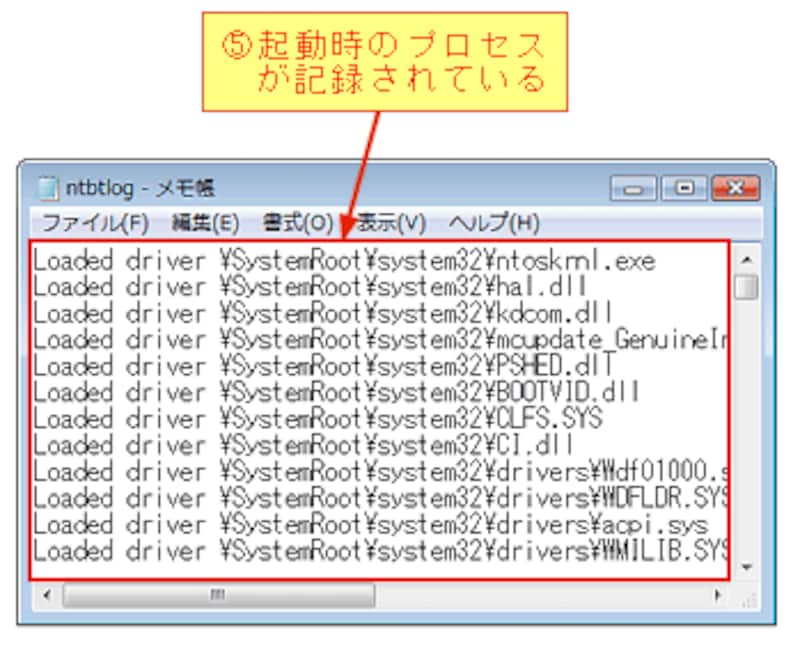Image resolution: width=800 pixels, height=653 pixels.
Task: Maximize the ntbtlog Notepad window
Action: (x=684, y=188)
